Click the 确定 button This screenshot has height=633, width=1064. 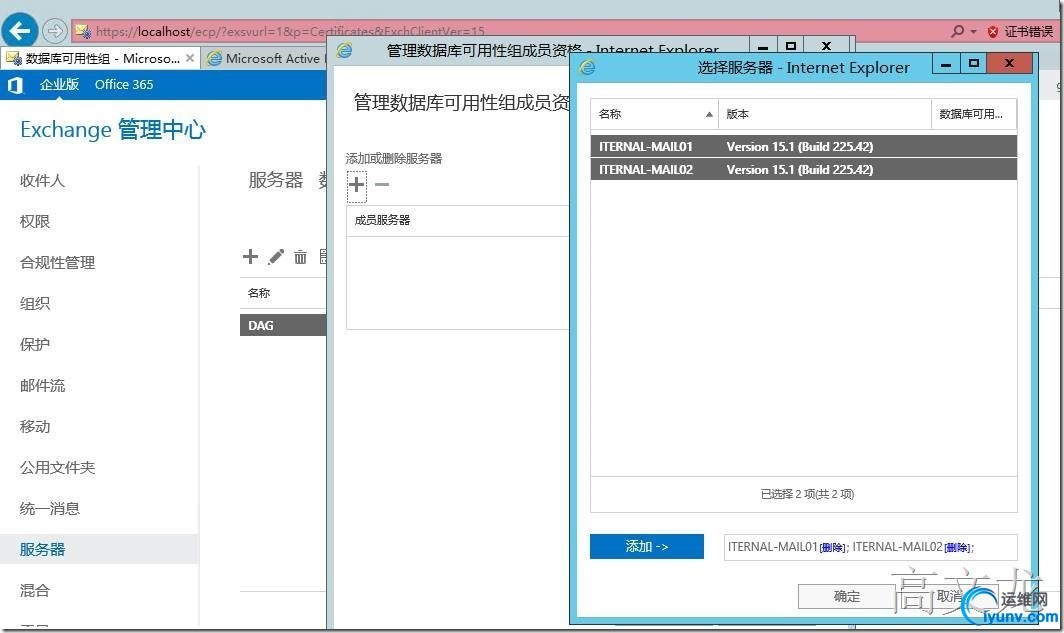tap(847, 596)
